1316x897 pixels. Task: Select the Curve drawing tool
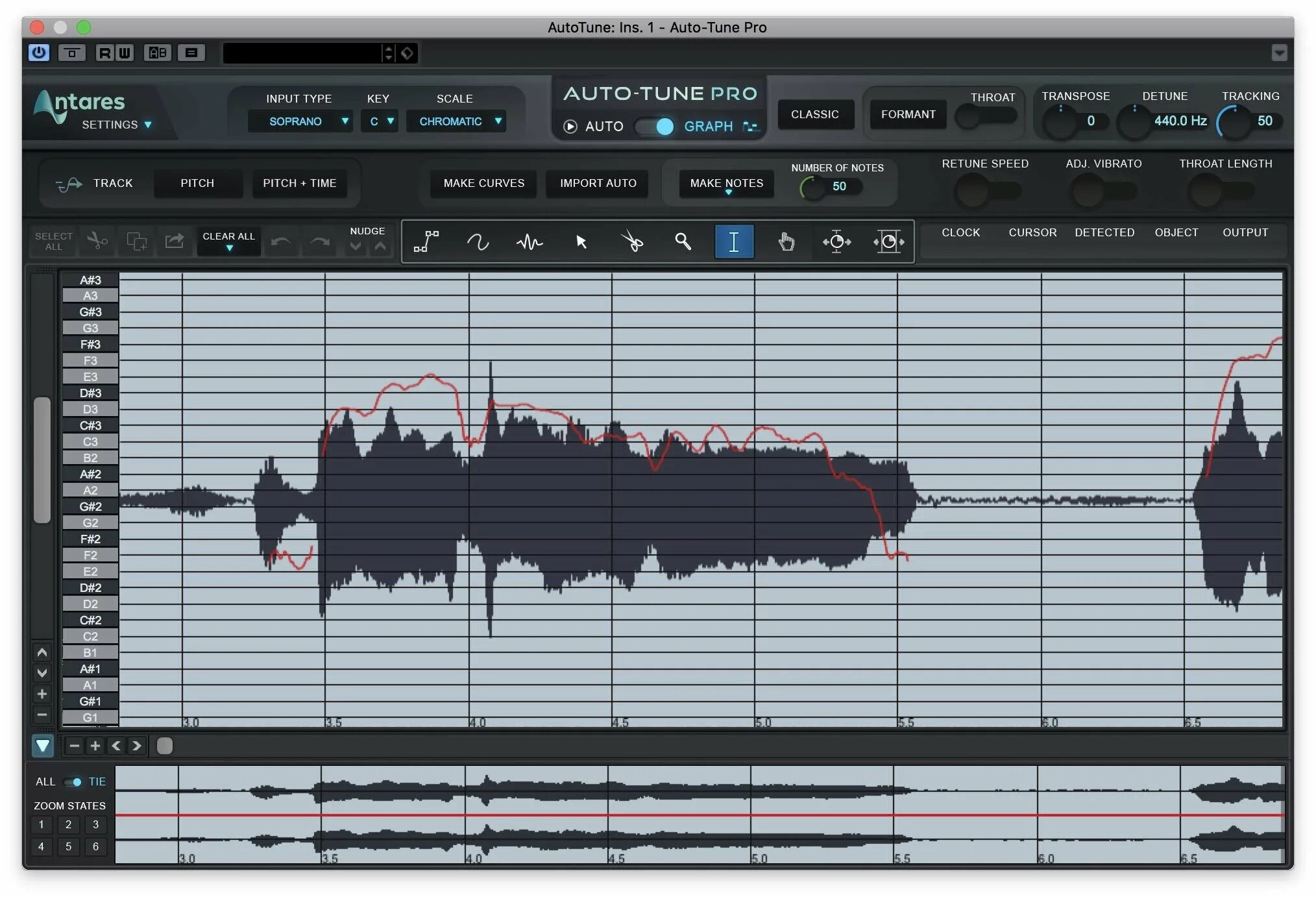(478, 242)
